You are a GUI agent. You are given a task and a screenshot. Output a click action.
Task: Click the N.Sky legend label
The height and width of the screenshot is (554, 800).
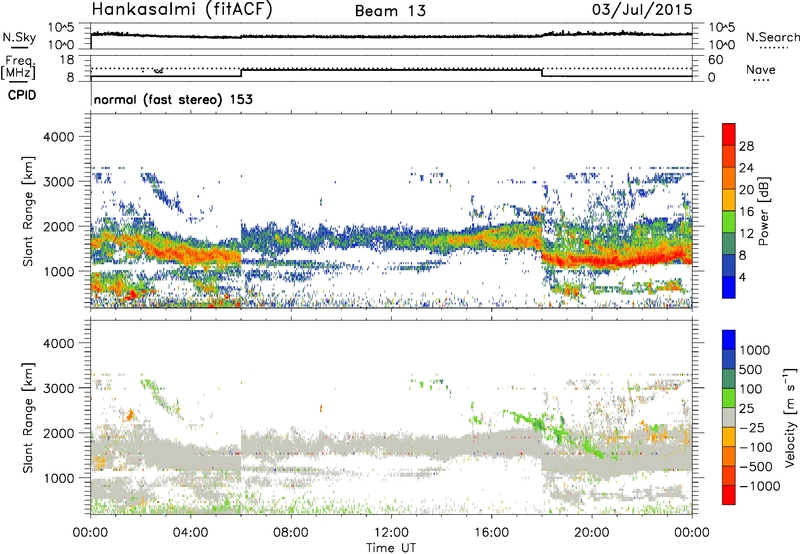(x=19, y=37)
